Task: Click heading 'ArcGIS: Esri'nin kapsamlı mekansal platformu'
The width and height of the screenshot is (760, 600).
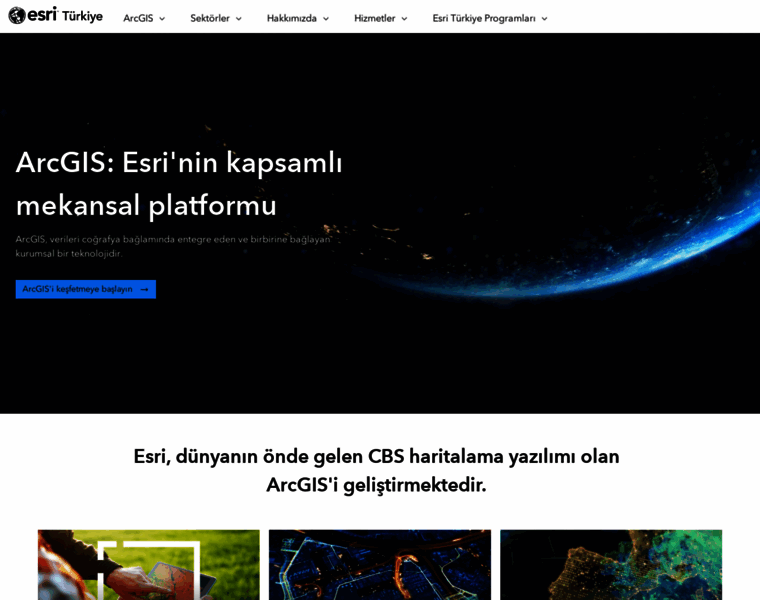Action: coord(179,184)
